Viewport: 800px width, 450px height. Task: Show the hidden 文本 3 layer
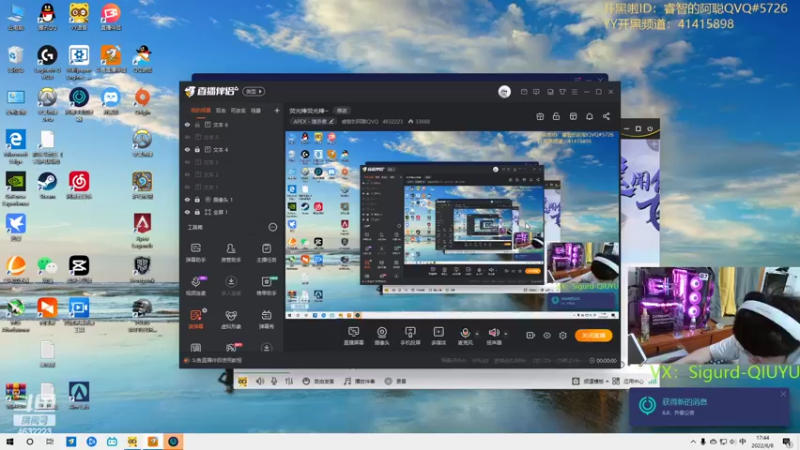(187, 162)
